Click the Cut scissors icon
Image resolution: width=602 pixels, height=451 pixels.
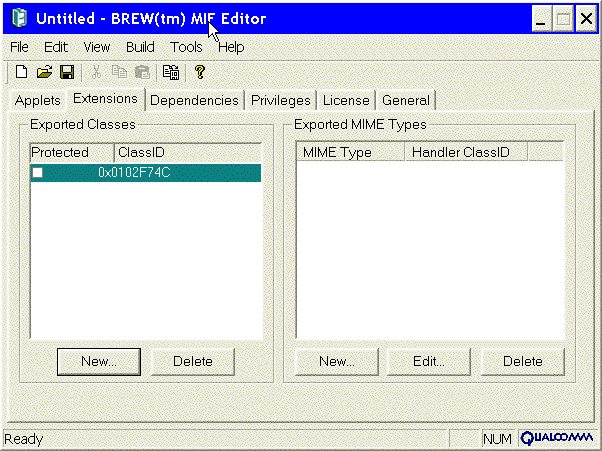point(96,72)
